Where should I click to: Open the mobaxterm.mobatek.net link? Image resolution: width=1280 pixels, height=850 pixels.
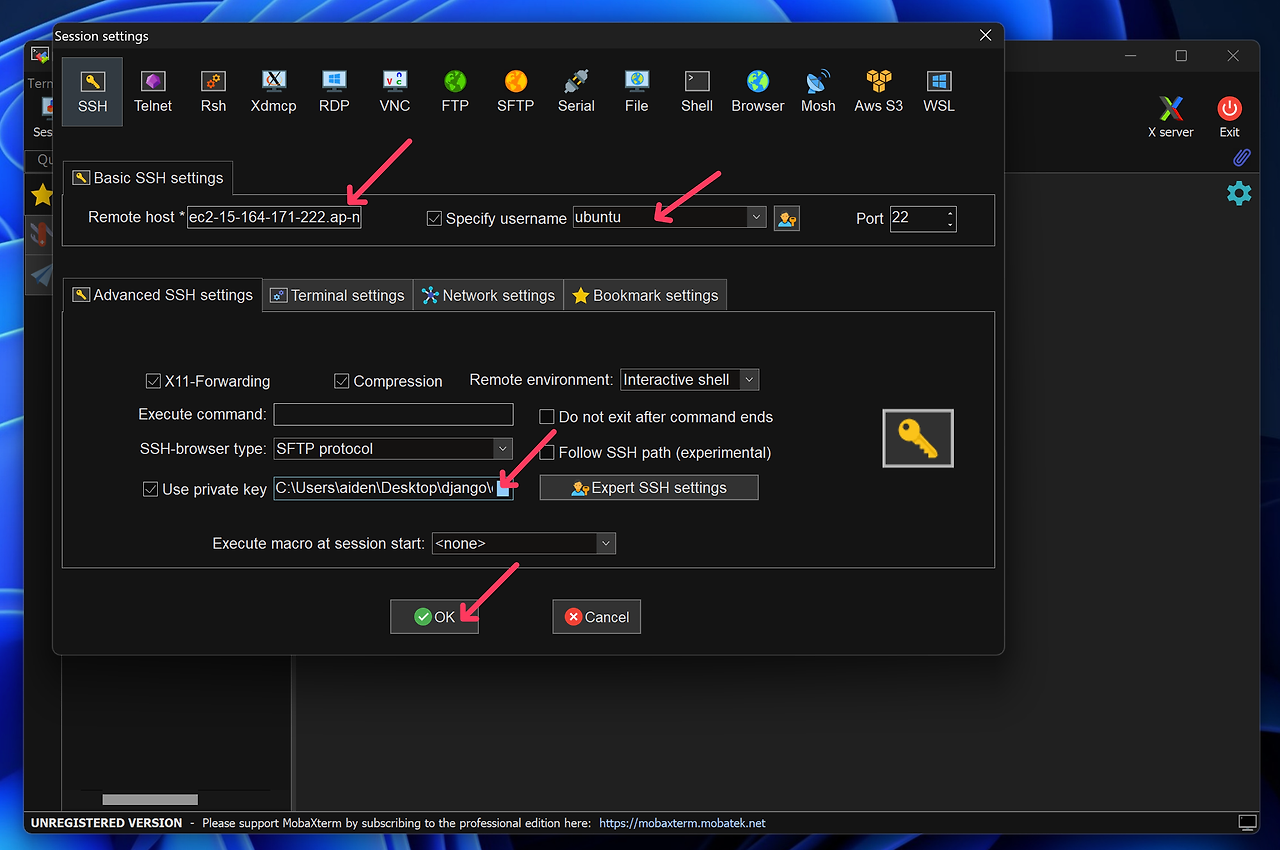pos(682,823)
